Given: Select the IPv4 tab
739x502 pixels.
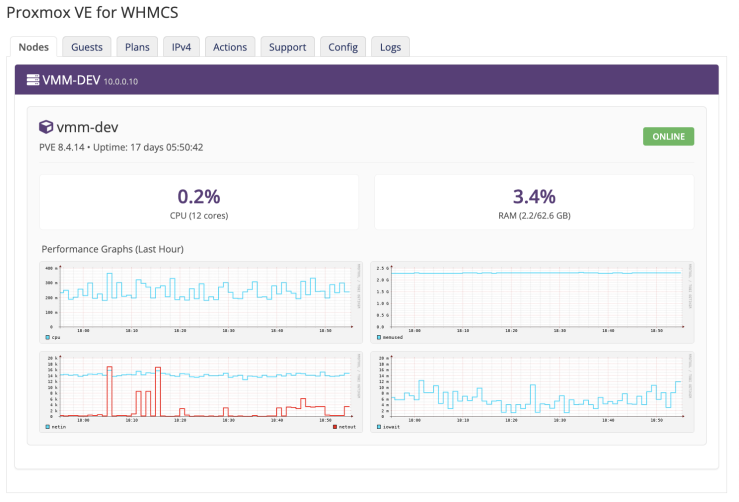Looking at the screenshot, I should pyautogui.click(x=183, y=47).
